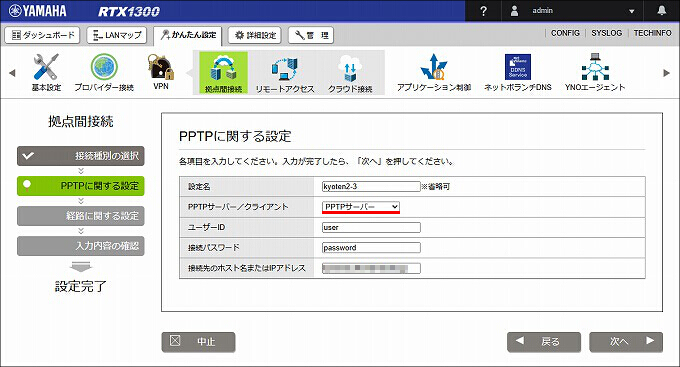The width and height of the screenshot is (680, 367).
Task: Click the YAMAHA logo
Action: coord(38,11)
